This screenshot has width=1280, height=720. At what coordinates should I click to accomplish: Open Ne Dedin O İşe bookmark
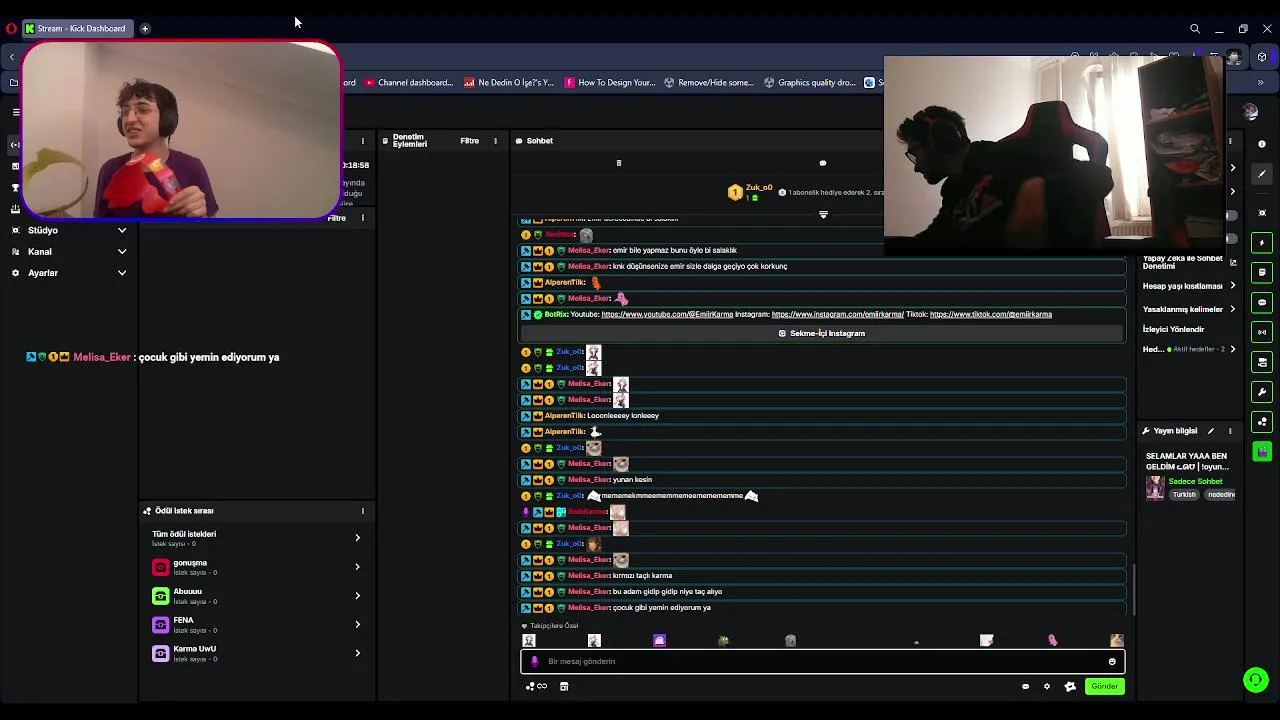509,83
